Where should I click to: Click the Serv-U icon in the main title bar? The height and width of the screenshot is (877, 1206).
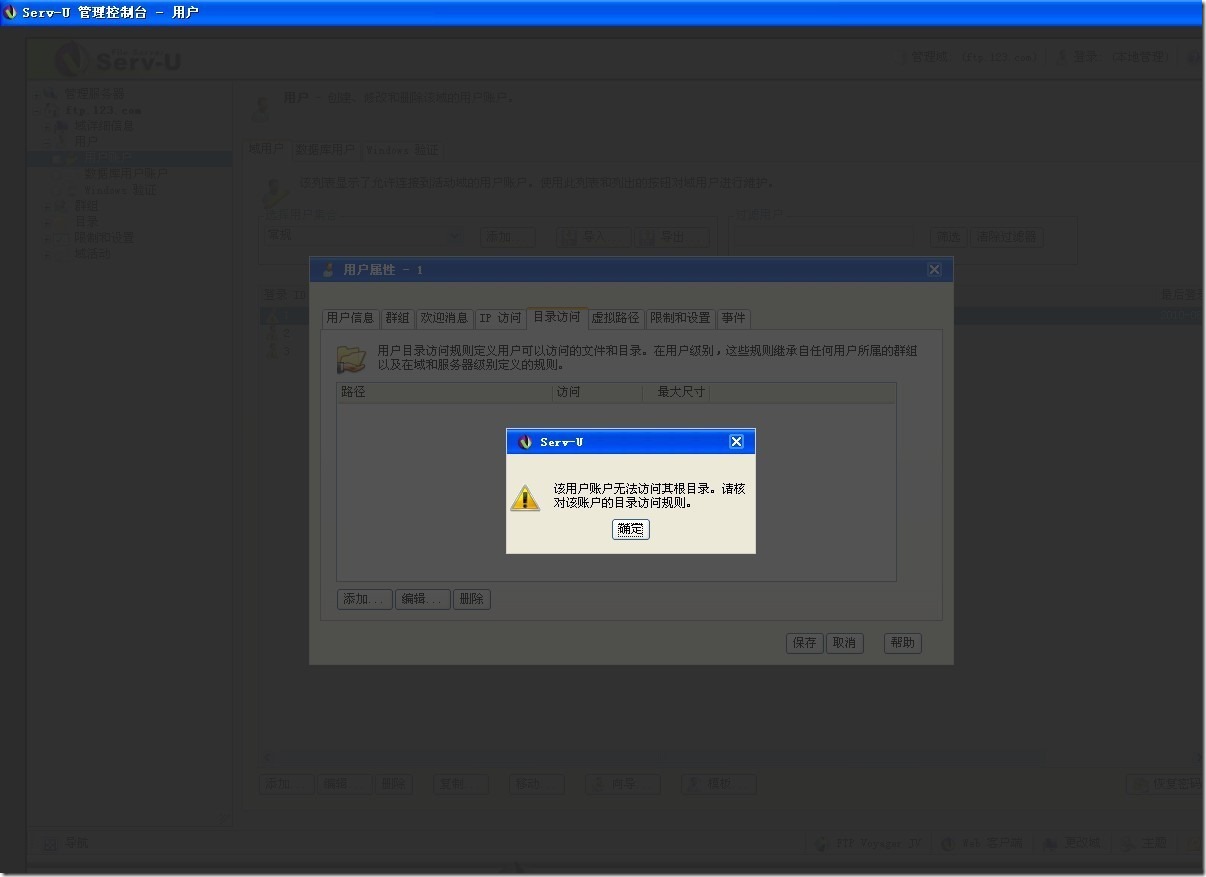point(11,13)
